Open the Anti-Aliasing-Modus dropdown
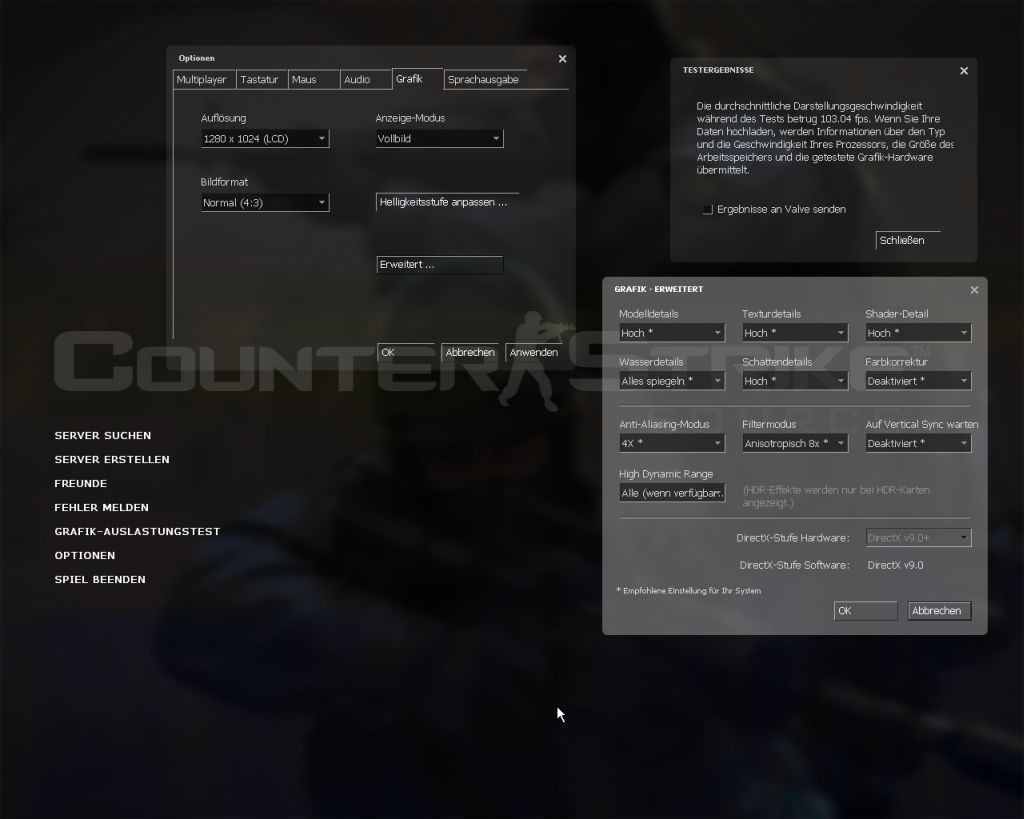Screen dimensions: 1024x819 point(671,443)
